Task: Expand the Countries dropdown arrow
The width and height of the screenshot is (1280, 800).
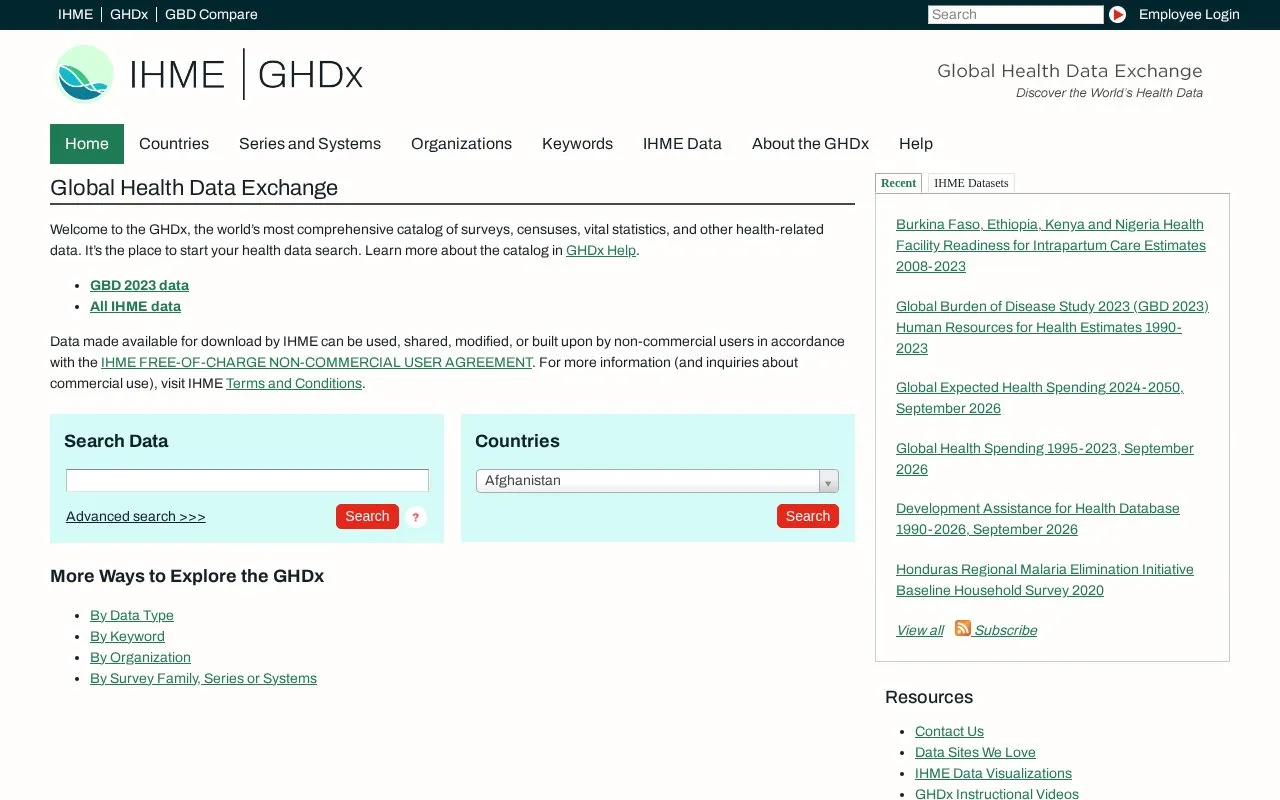Action: (x=828, y=481)
